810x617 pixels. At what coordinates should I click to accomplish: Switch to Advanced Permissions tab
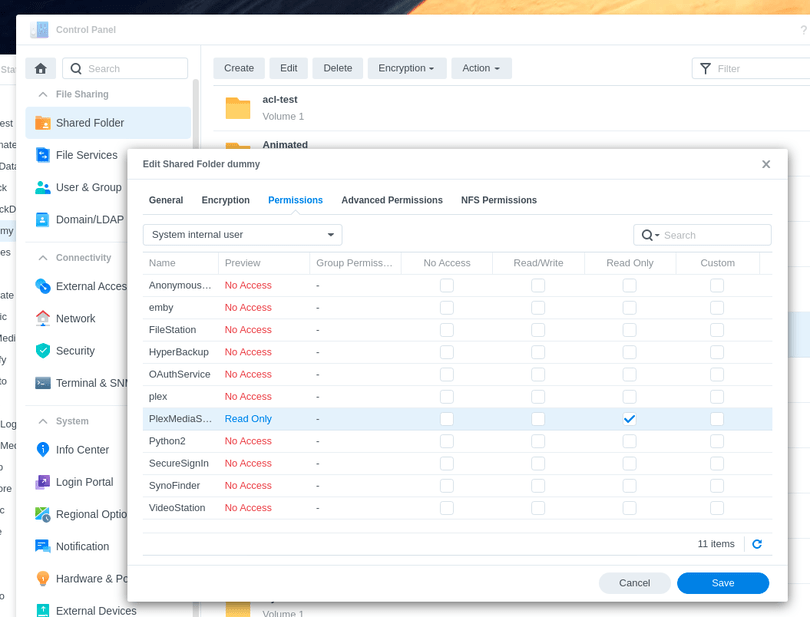pos(392,200)
